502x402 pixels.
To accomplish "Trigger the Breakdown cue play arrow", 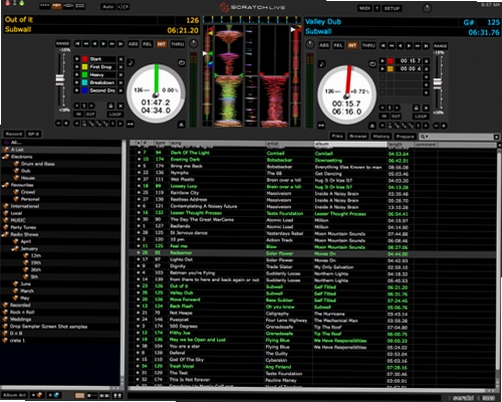I will coord(77,83).
